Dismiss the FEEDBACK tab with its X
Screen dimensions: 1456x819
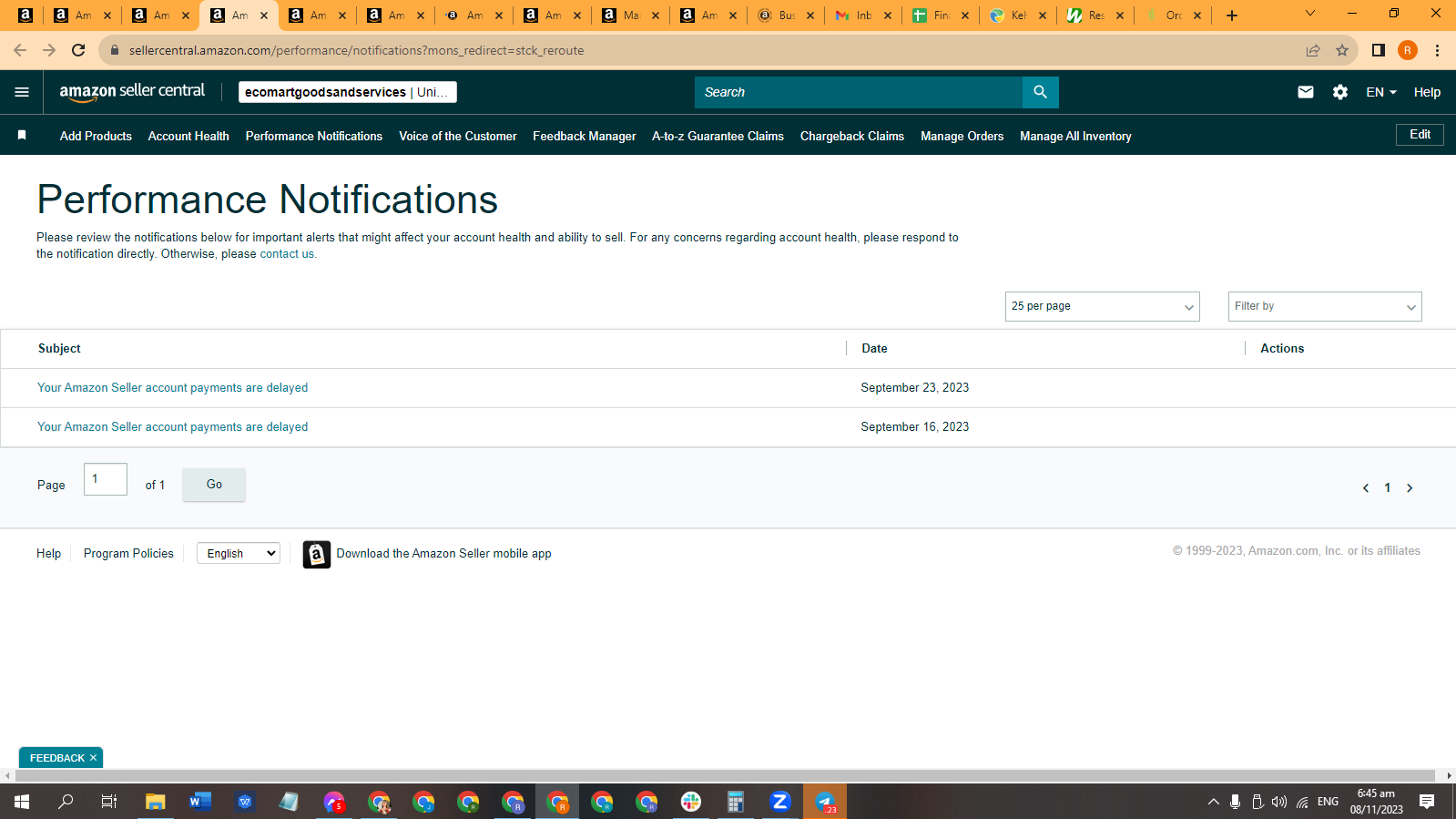point(93,758)
